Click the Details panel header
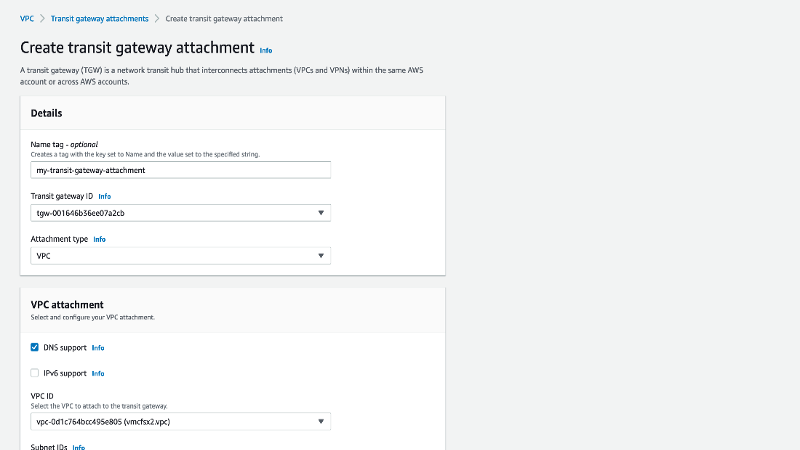The height and width of the screenshot is (450, 800). point(232,113)
